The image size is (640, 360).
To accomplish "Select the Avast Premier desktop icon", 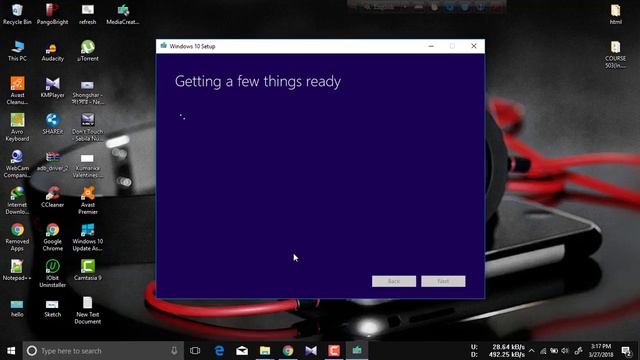I will click(x=87, y=200).
